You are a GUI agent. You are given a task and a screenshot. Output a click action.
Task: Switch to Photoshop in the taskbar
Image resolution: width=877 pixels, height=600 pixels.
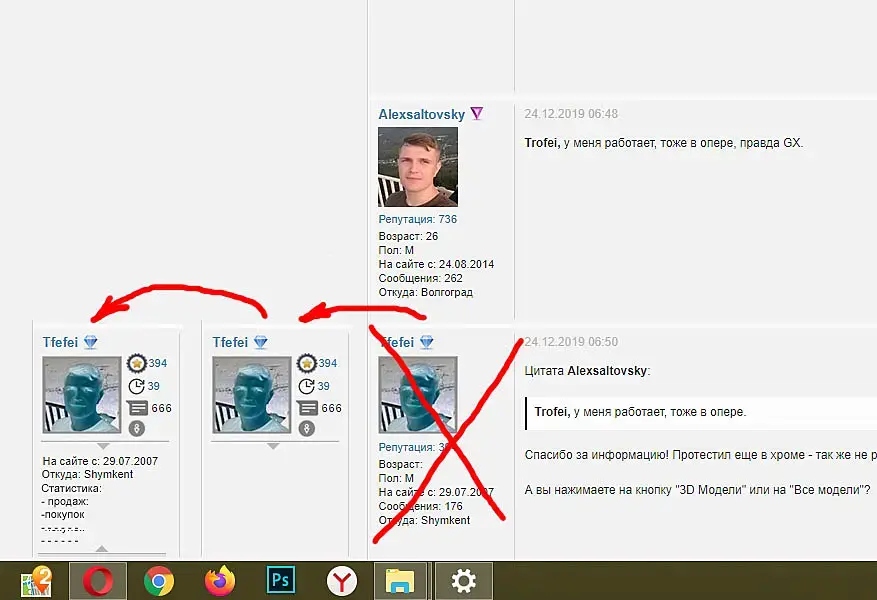[x=280, y=580]
